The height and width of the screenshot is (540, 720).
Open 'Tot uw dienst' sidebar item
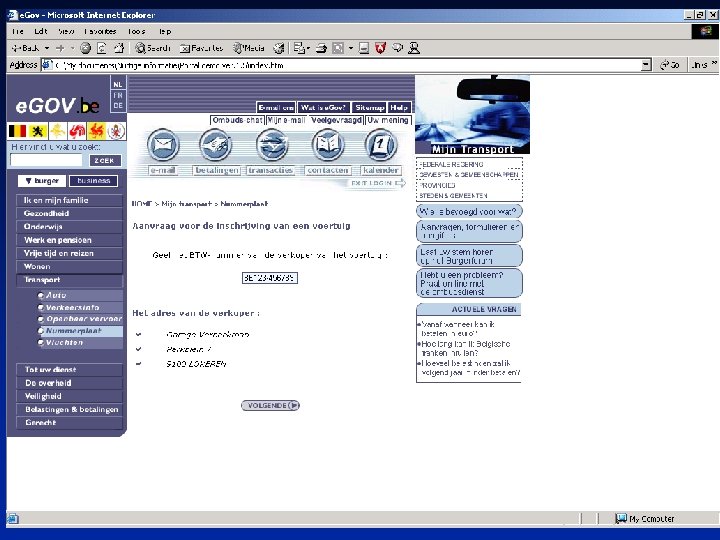click(69, 370)
